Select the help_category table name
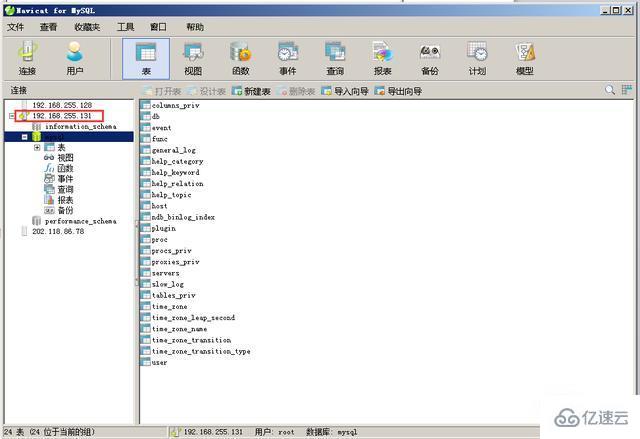 177,161
